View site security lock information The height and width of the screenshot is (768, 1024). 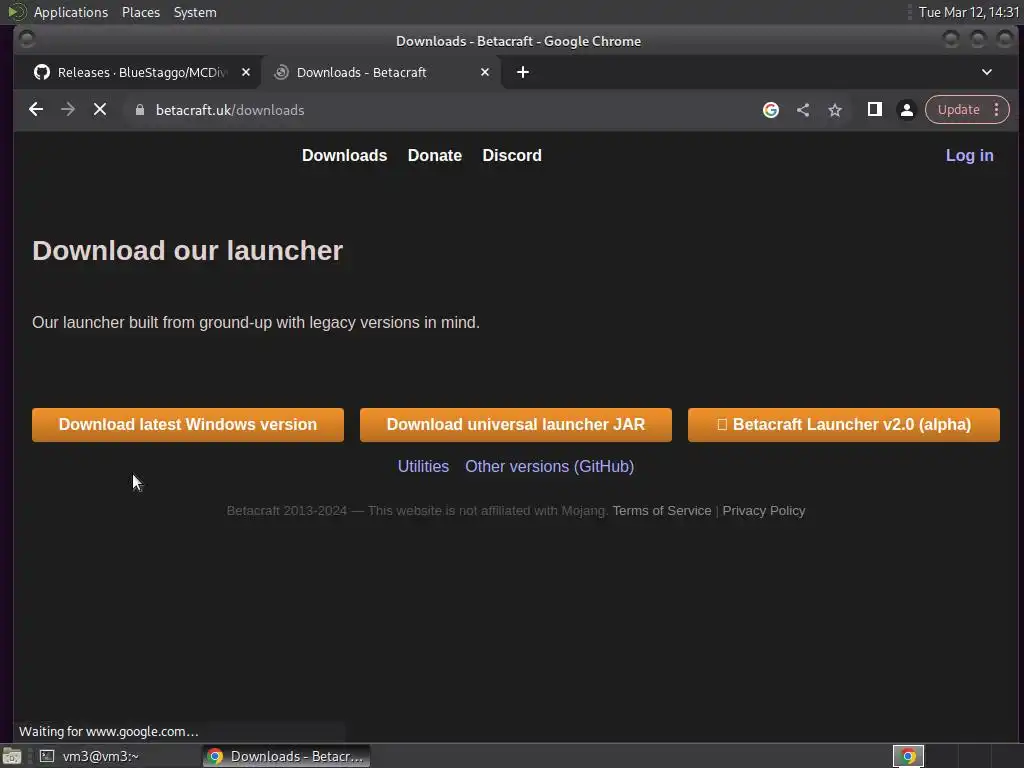pyautogui.click(x=139, y=110)
